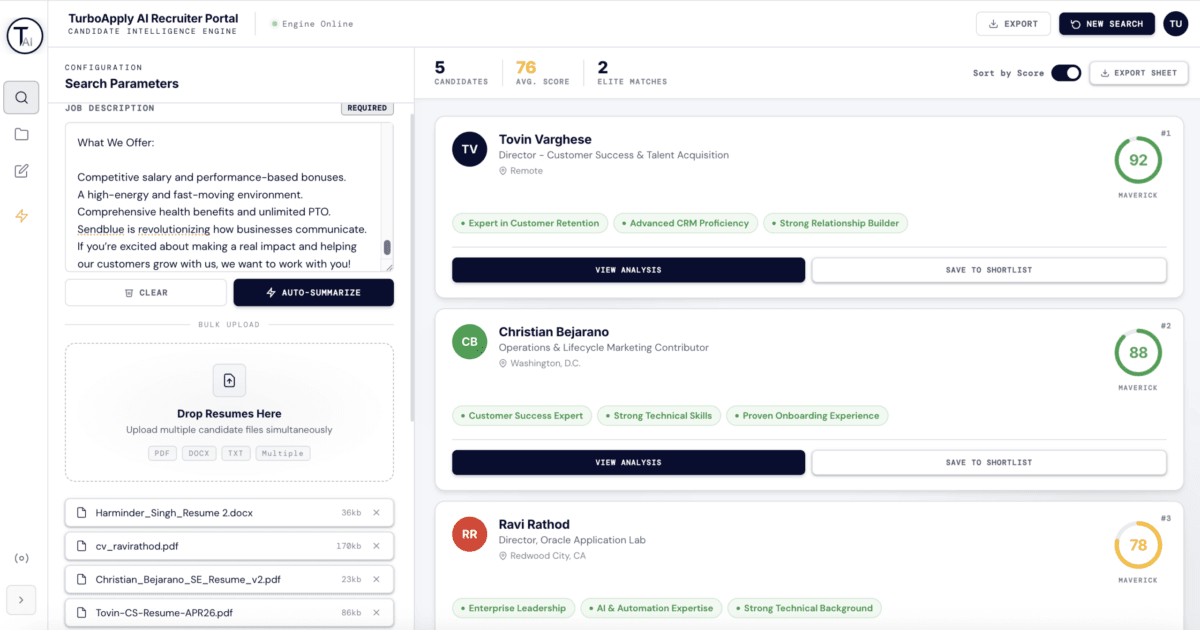
Task: Click the TXT format chip
Action: tap(236, 453)
